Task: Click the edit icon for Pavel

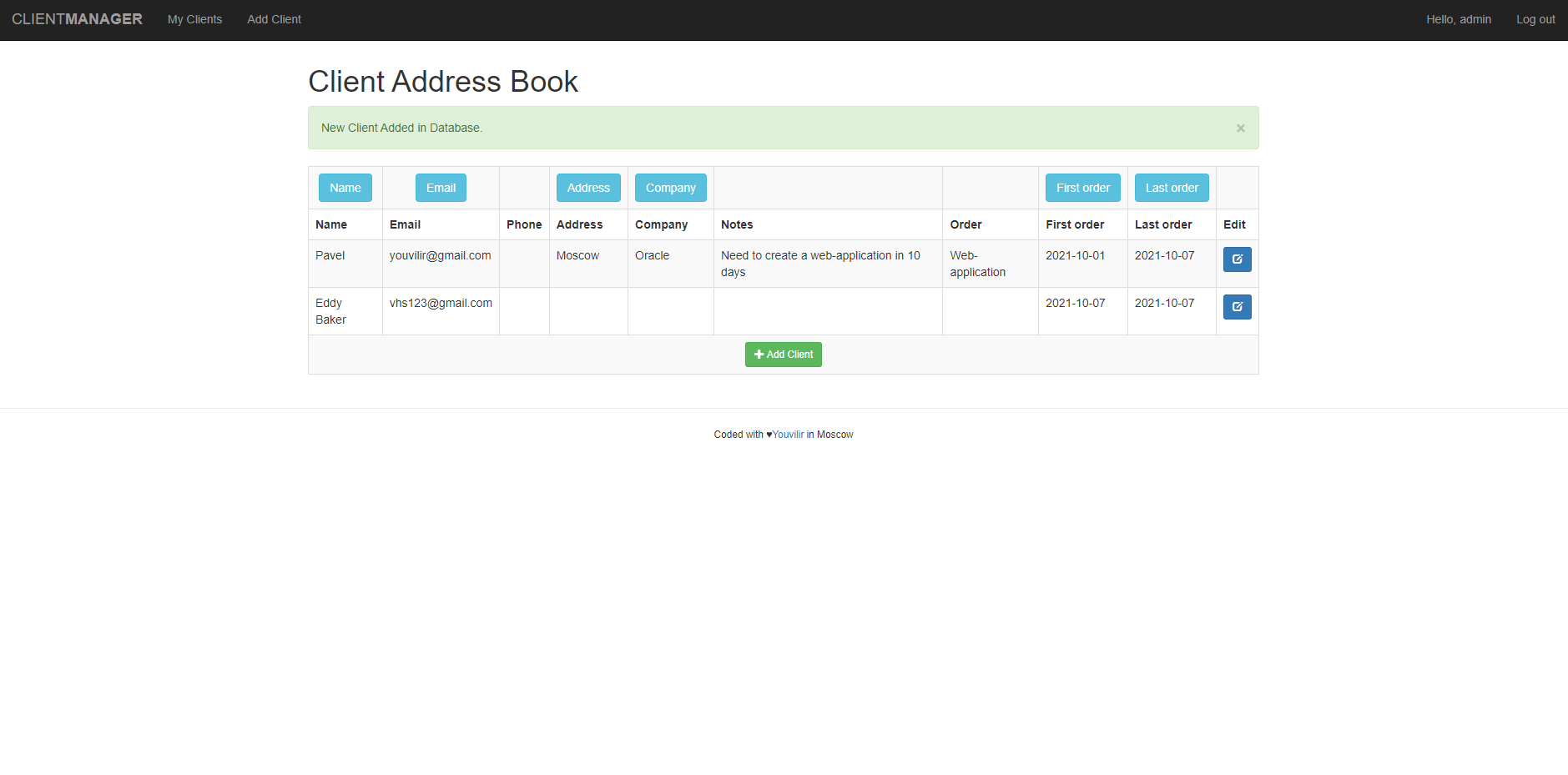Action: tap(1237, 259)
